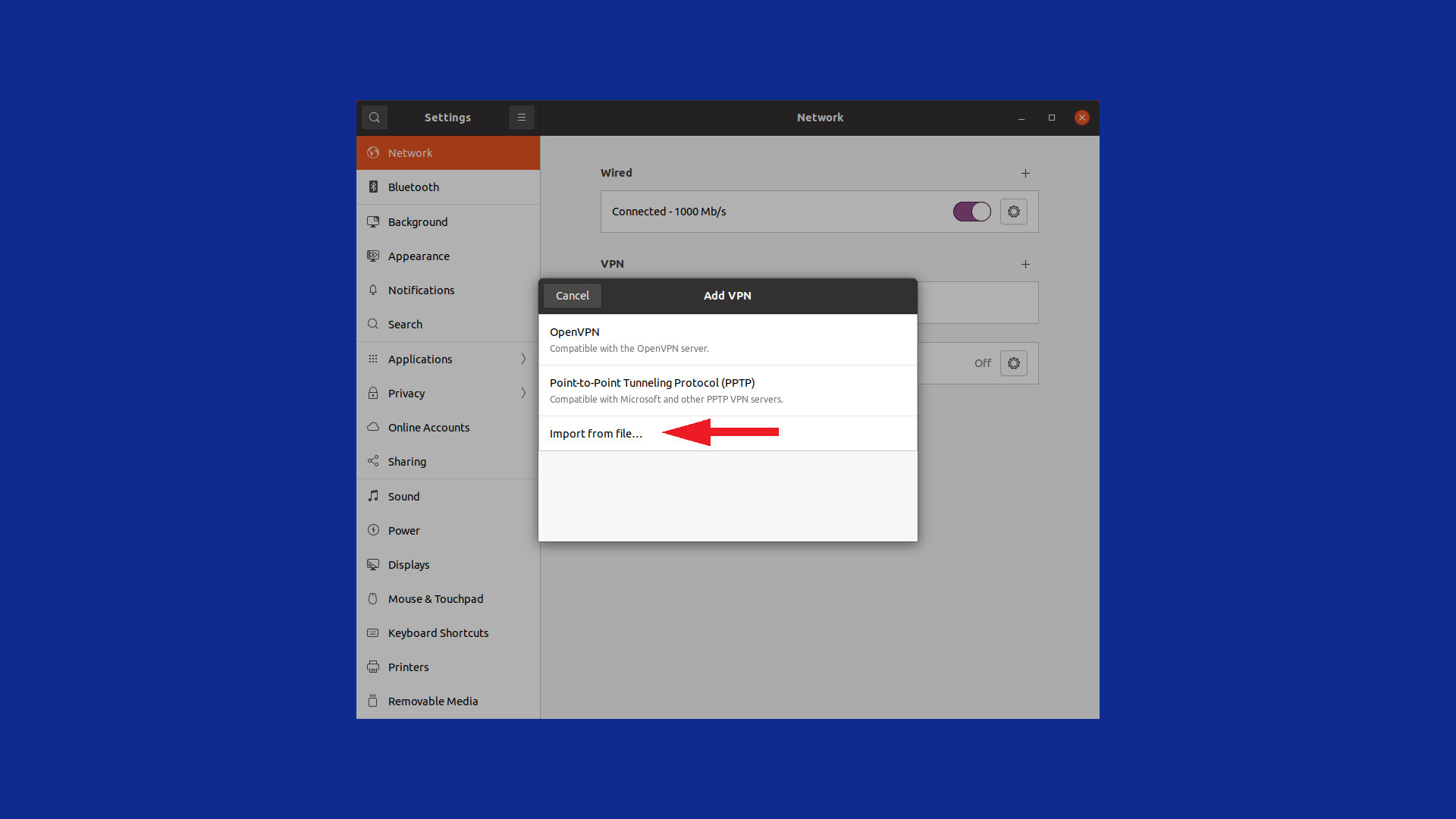Click the Applications grid icon

coord(373,359)
